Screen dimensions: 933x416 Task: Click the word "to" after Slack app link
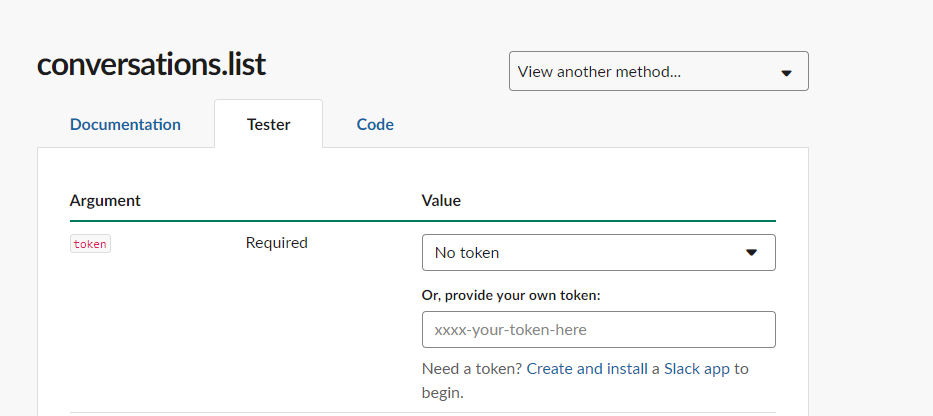pyautogui.click(x=741, y=369)
